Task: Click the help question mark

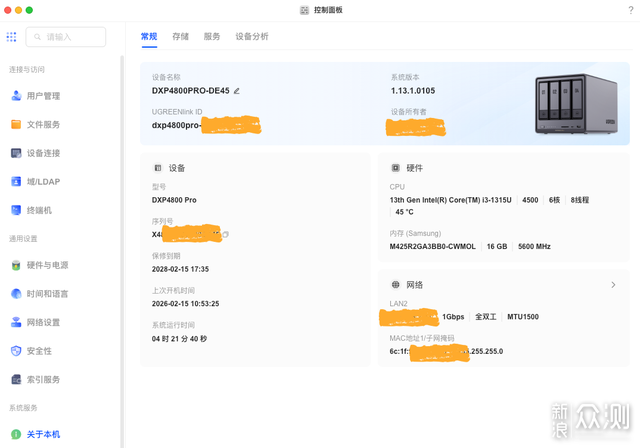Action: point(631,10)
